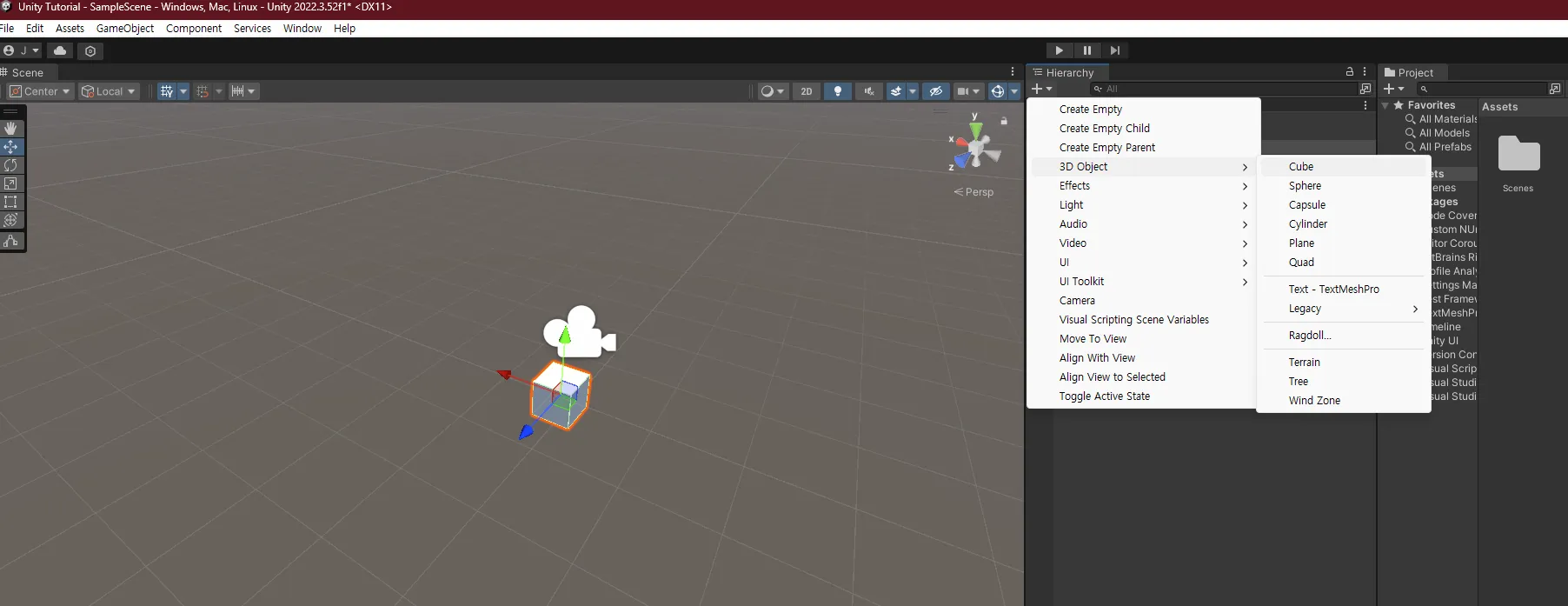Screen dimensions: 1568x606
Task: Toggle the Gizmos globe button
Action: tap(998, 91)
